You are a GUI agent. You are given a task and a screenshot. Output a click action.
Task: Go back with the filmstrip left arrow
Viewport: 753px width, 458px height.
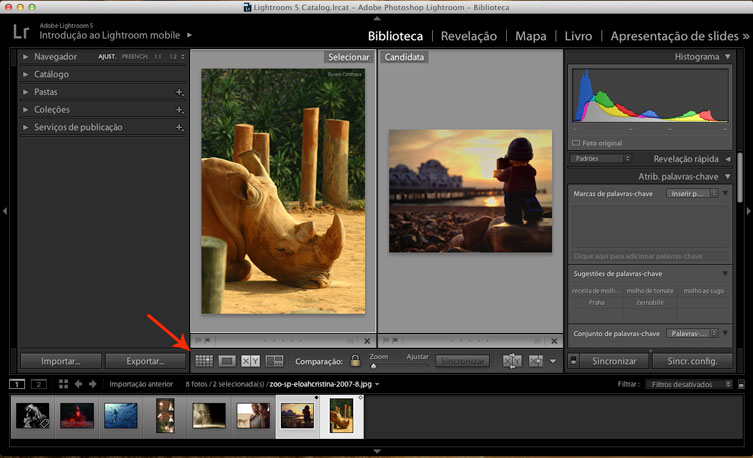[x=78, y=383]
